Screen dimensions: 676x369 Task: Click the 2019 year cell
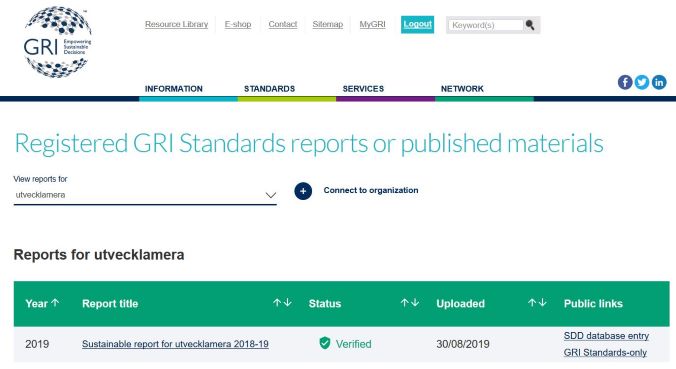pos(37,344)
